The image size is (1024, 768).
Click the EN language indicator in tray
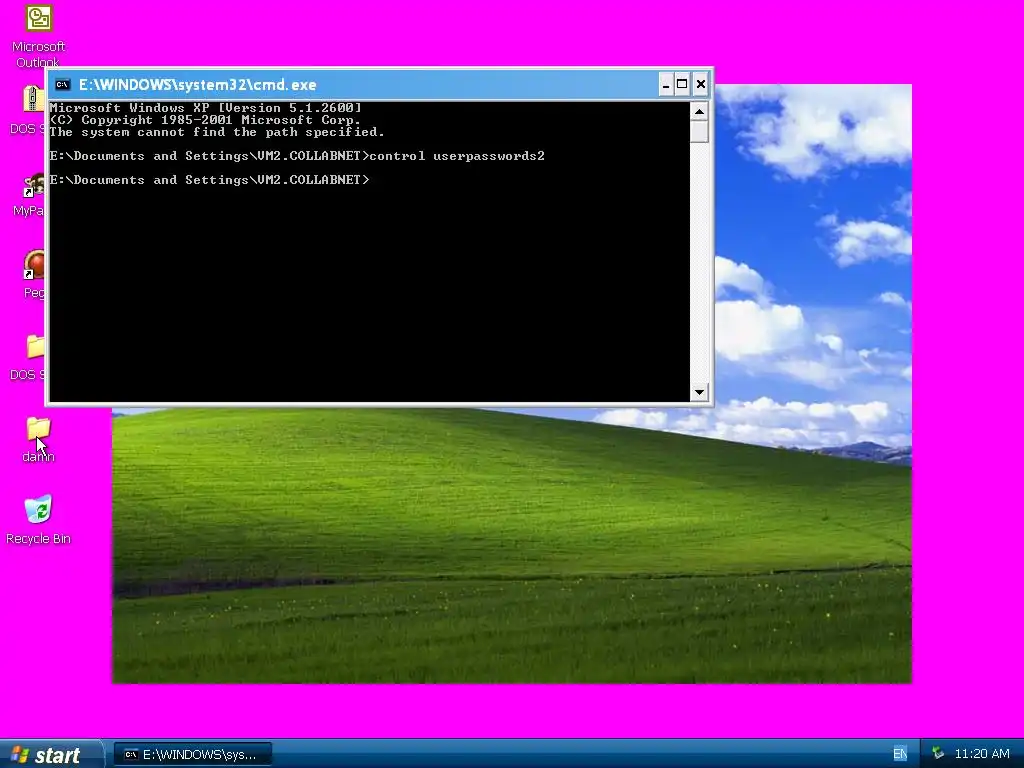coord(900,754)
